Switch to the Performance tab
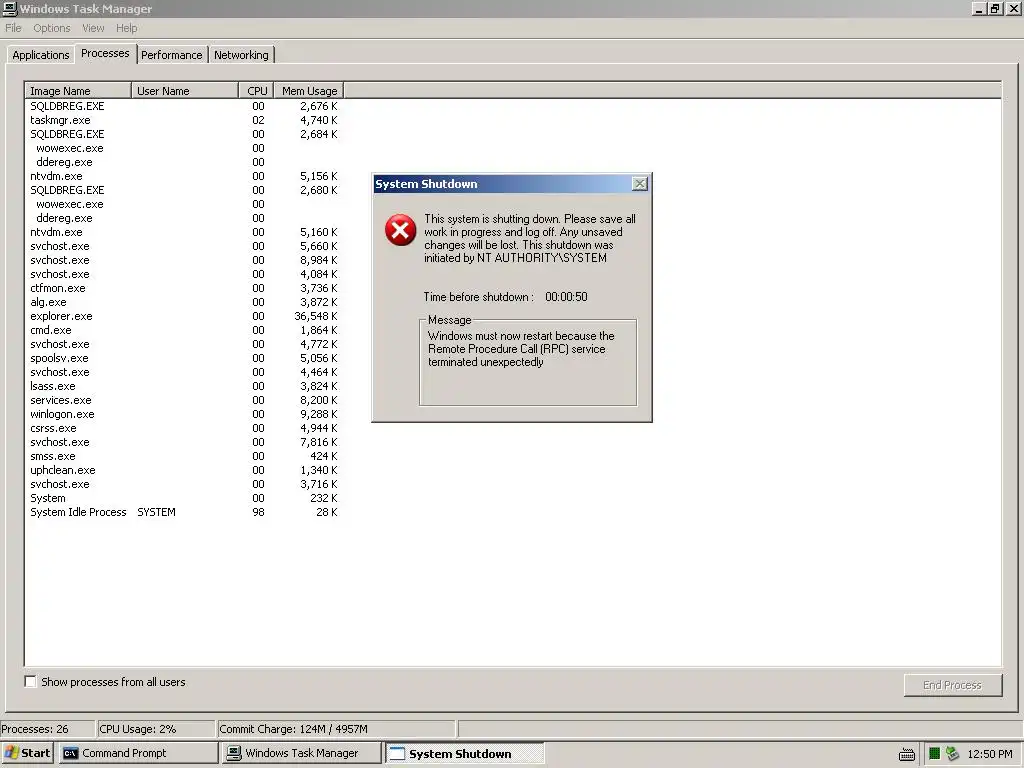1024x768 pixels. (172, 55)
